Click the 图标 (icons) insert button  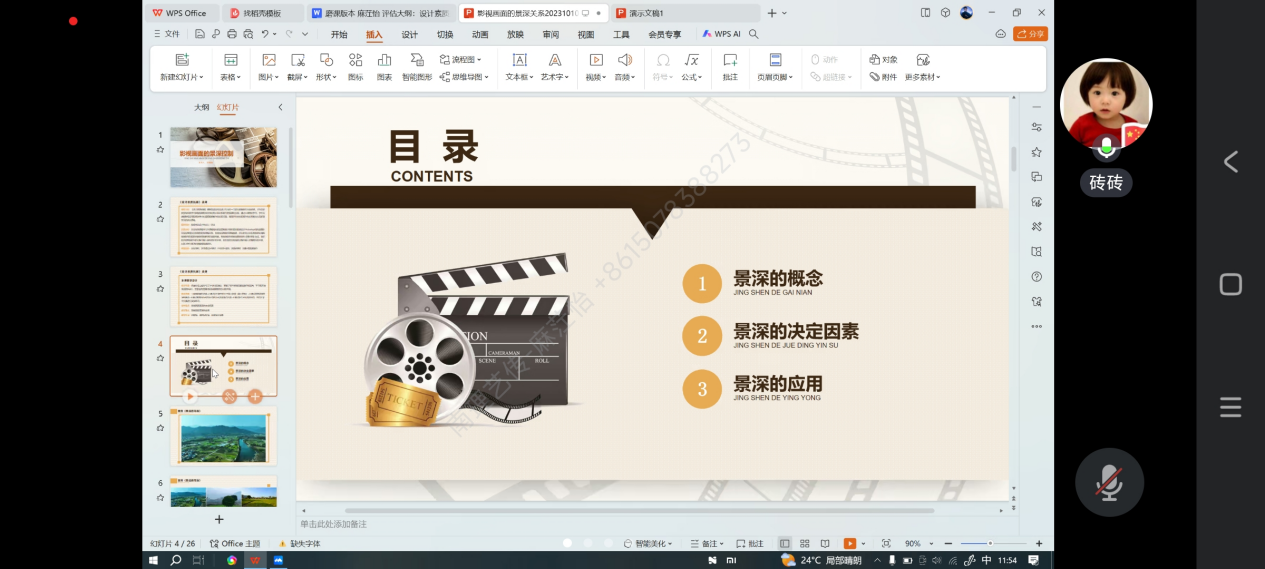point(355,61)
